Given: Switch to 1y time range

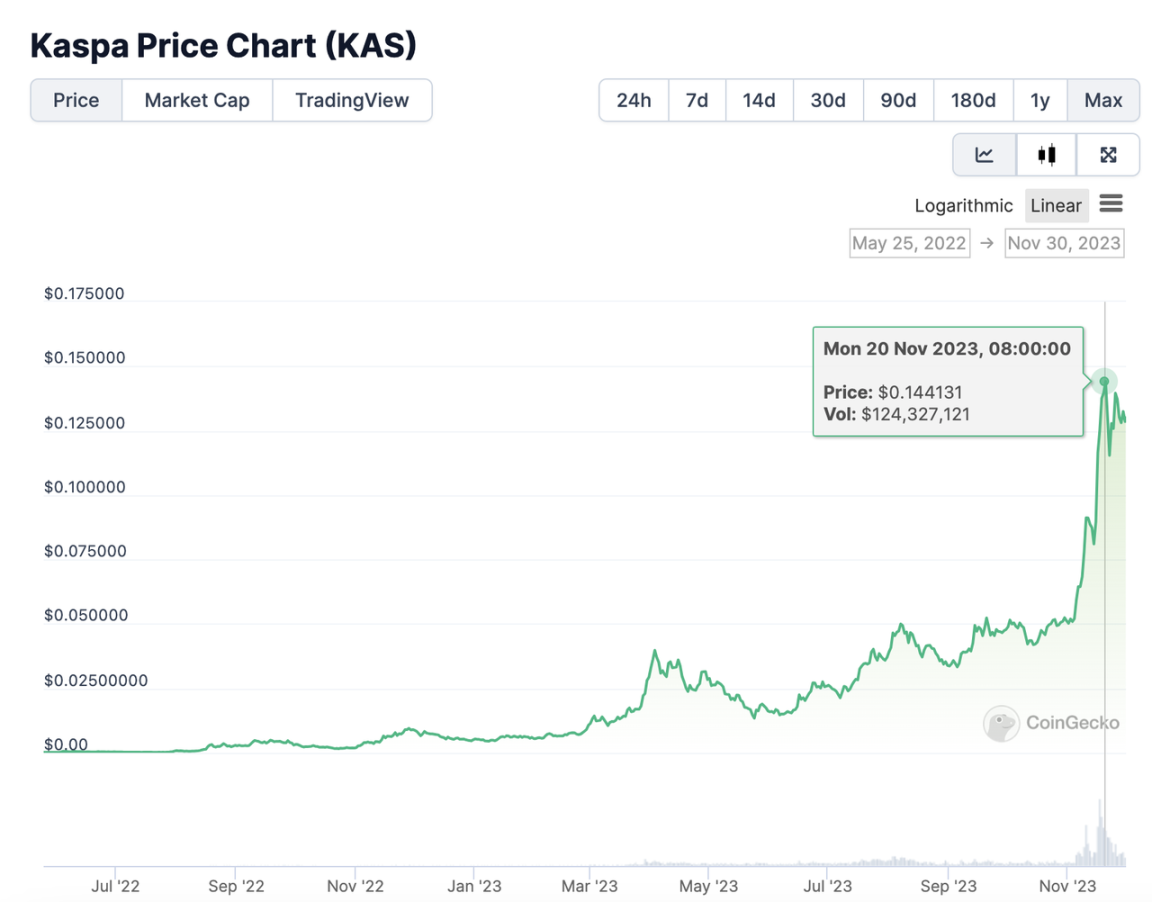Looking at the screenshot, I should [1040, 100].
